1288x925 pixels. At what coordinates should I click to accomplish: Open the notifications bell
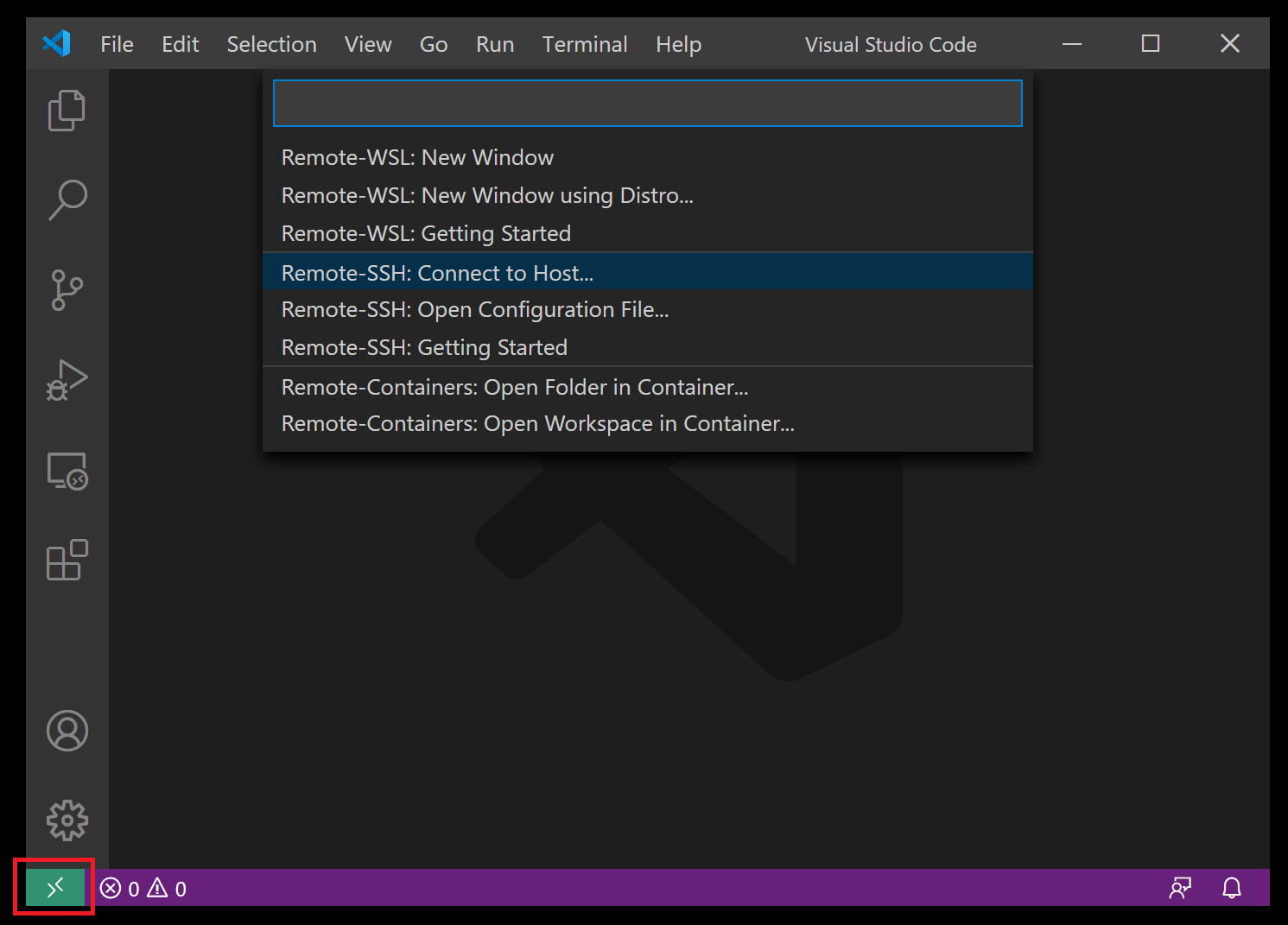[x=1231, y=888]
